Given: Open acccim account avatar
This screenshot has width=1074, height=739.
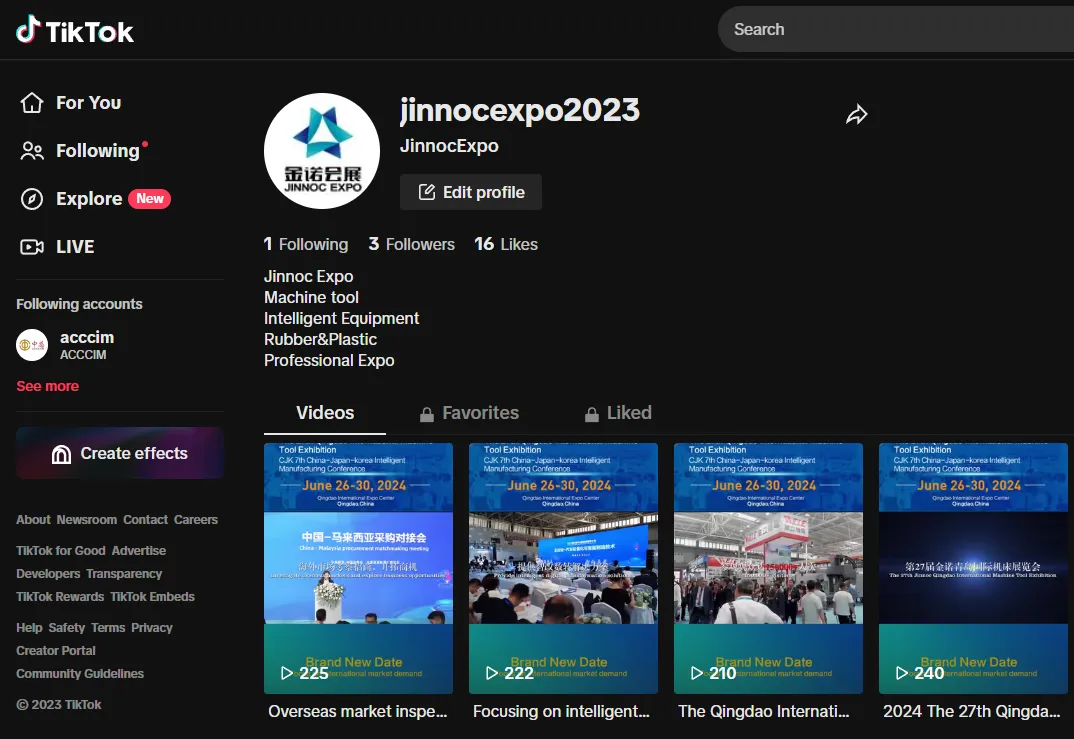Looking at the screenshot, I should [32, 345].
